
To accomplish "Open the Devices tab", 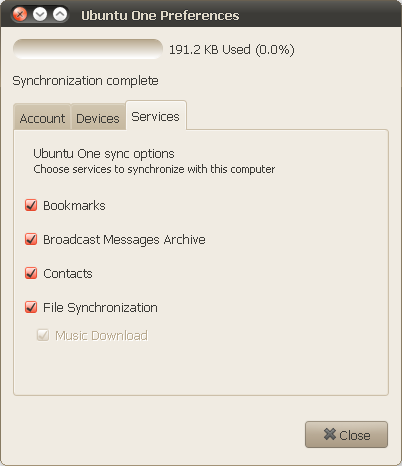I will [x=98, y=117].
